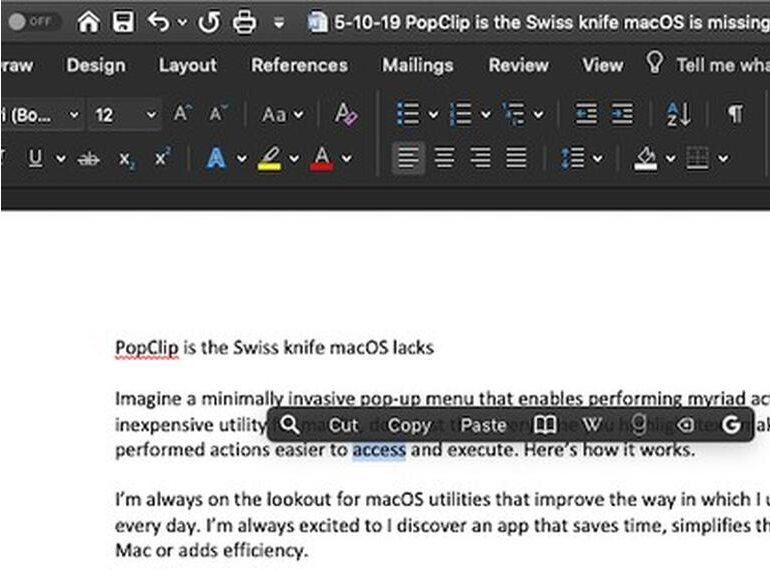Screen dimensions: 770x570
Task: Apply multilevel list
Action: (514, 114)
